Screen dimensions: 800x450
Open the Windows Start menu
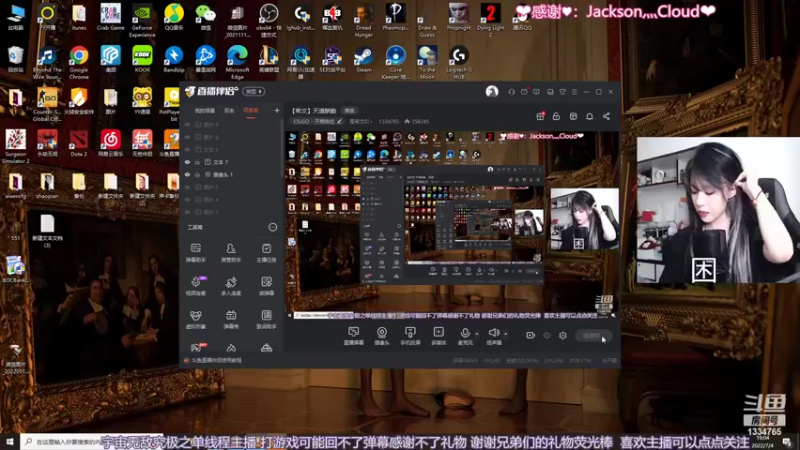10,441
